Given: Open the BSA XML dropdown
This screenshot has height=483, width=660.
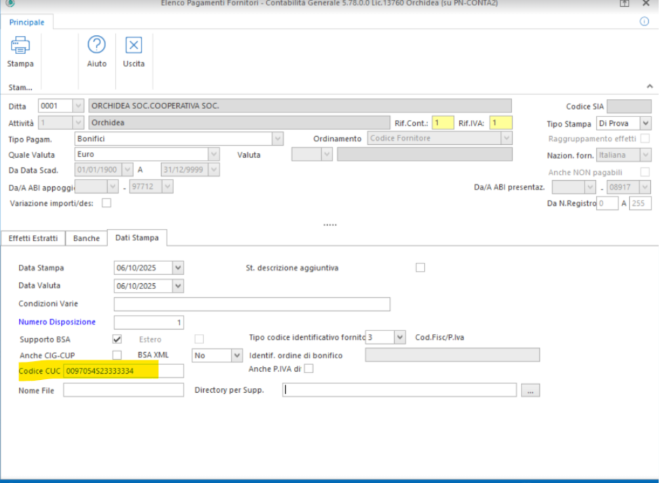Looking at the screenshot, I should [x=237, y=354].
